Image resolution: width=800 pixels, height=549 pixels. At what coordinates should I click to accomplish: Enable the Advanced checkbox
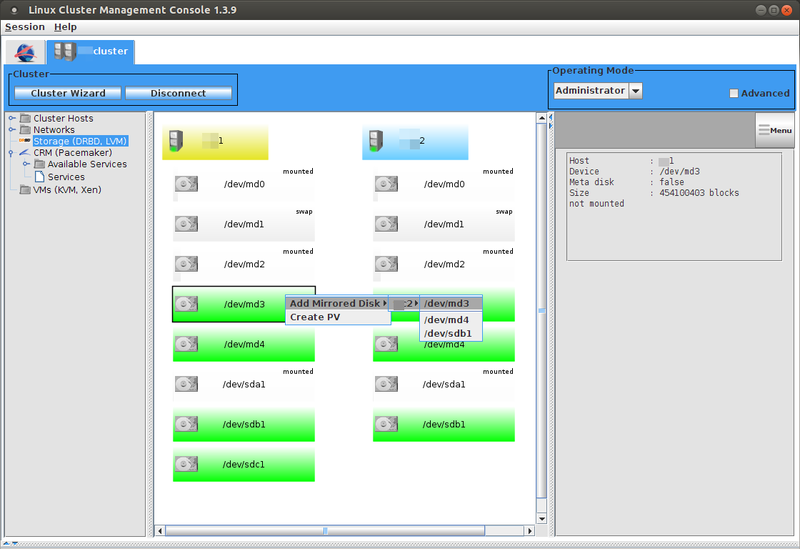point(734,93)
